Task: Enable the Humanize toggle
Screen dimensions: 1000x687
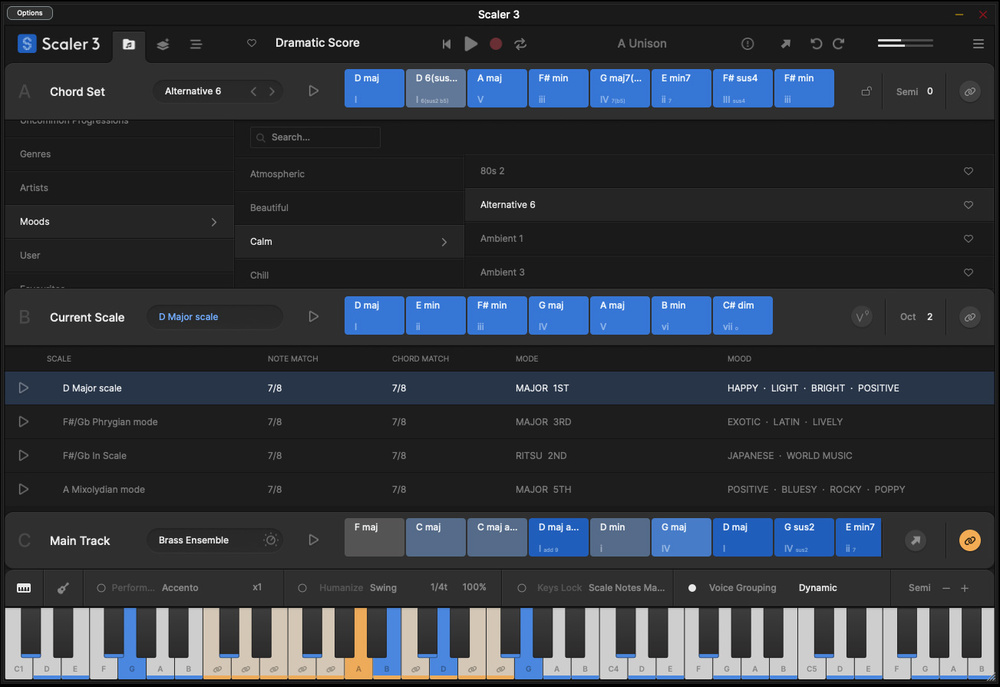Action: click(x=303, y=588)
